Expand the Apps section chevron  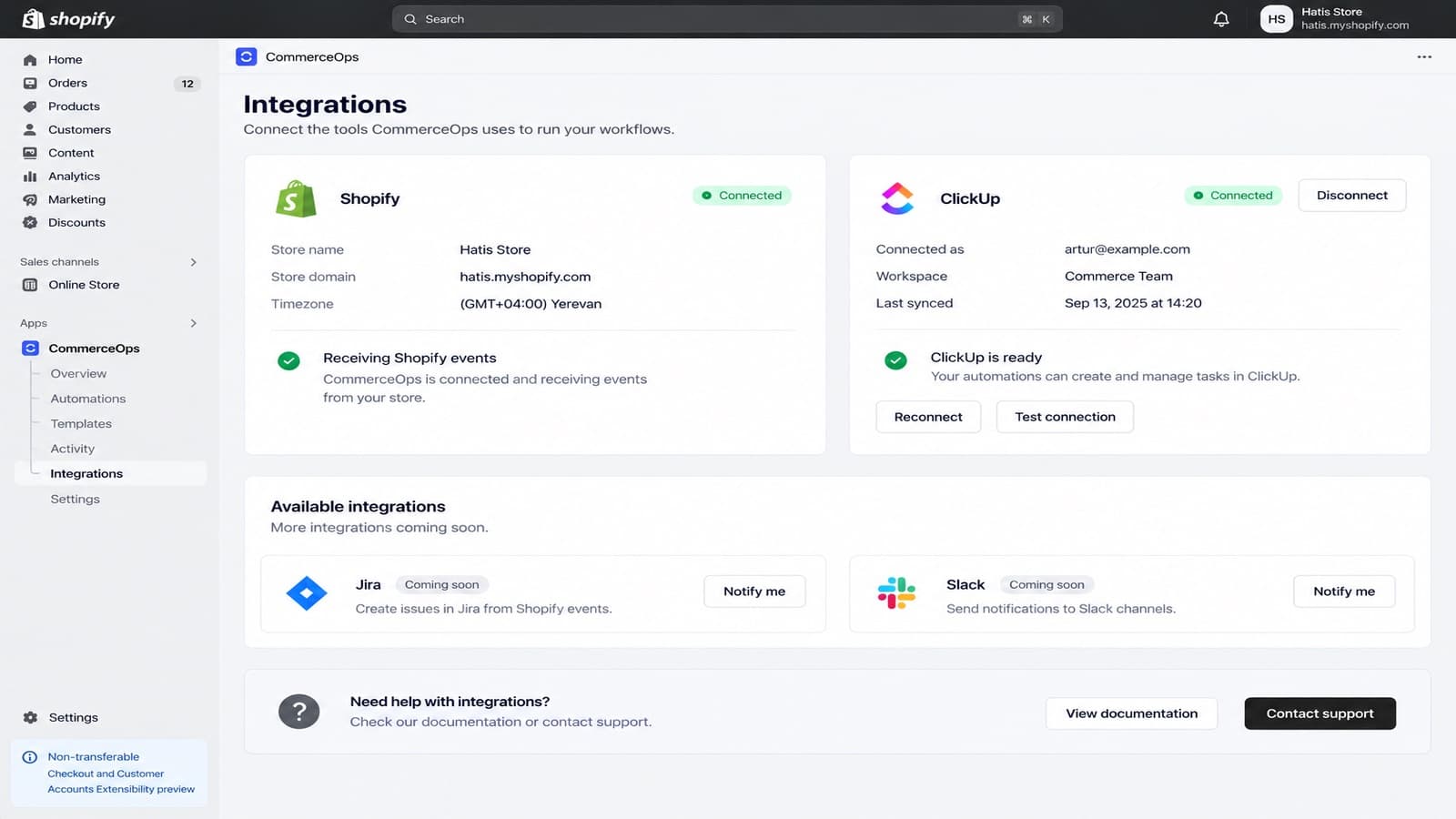[x=193, y=323]
